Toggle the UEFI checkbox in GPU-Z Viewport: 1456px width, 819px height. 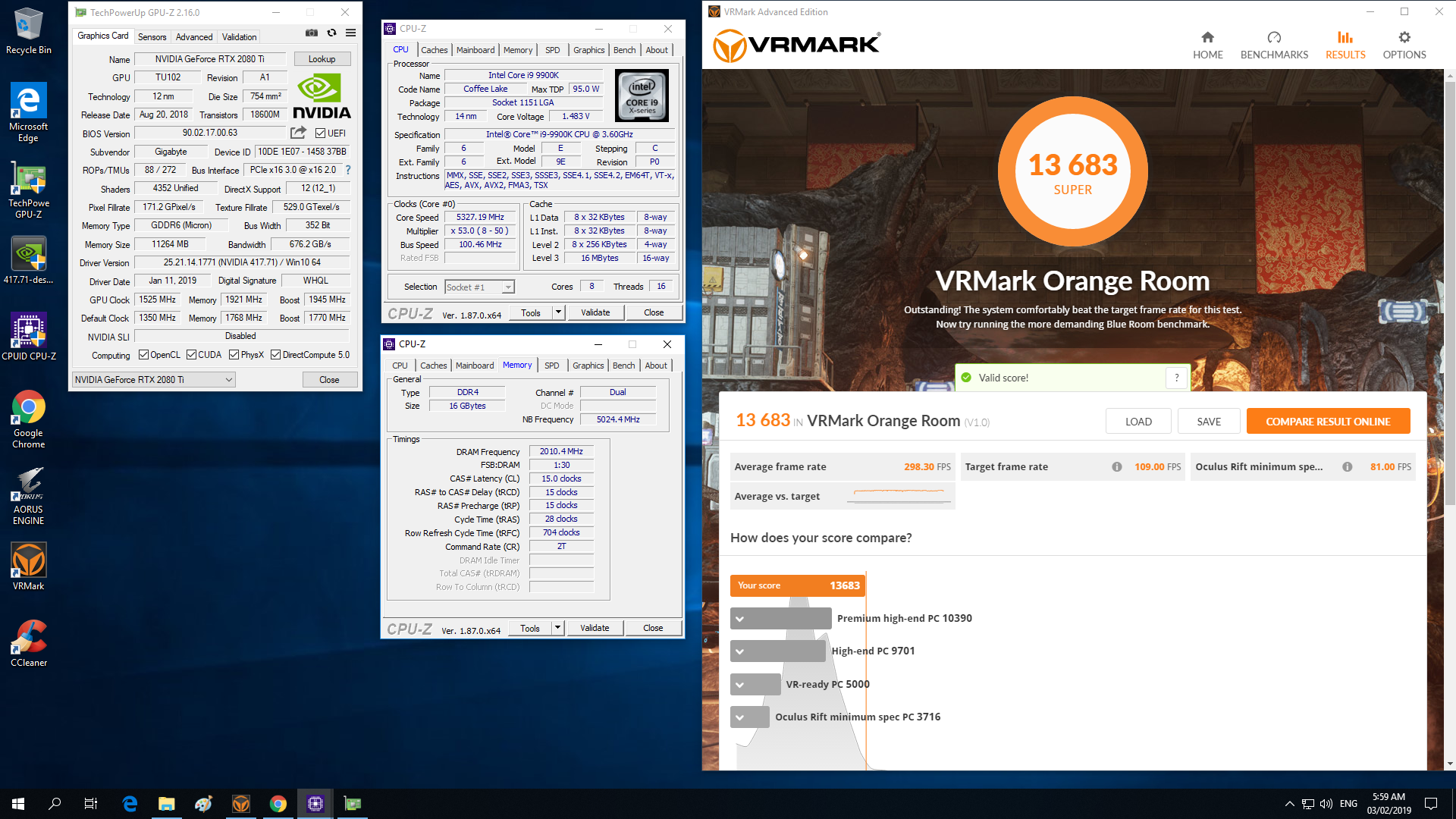tap(320, 133)
